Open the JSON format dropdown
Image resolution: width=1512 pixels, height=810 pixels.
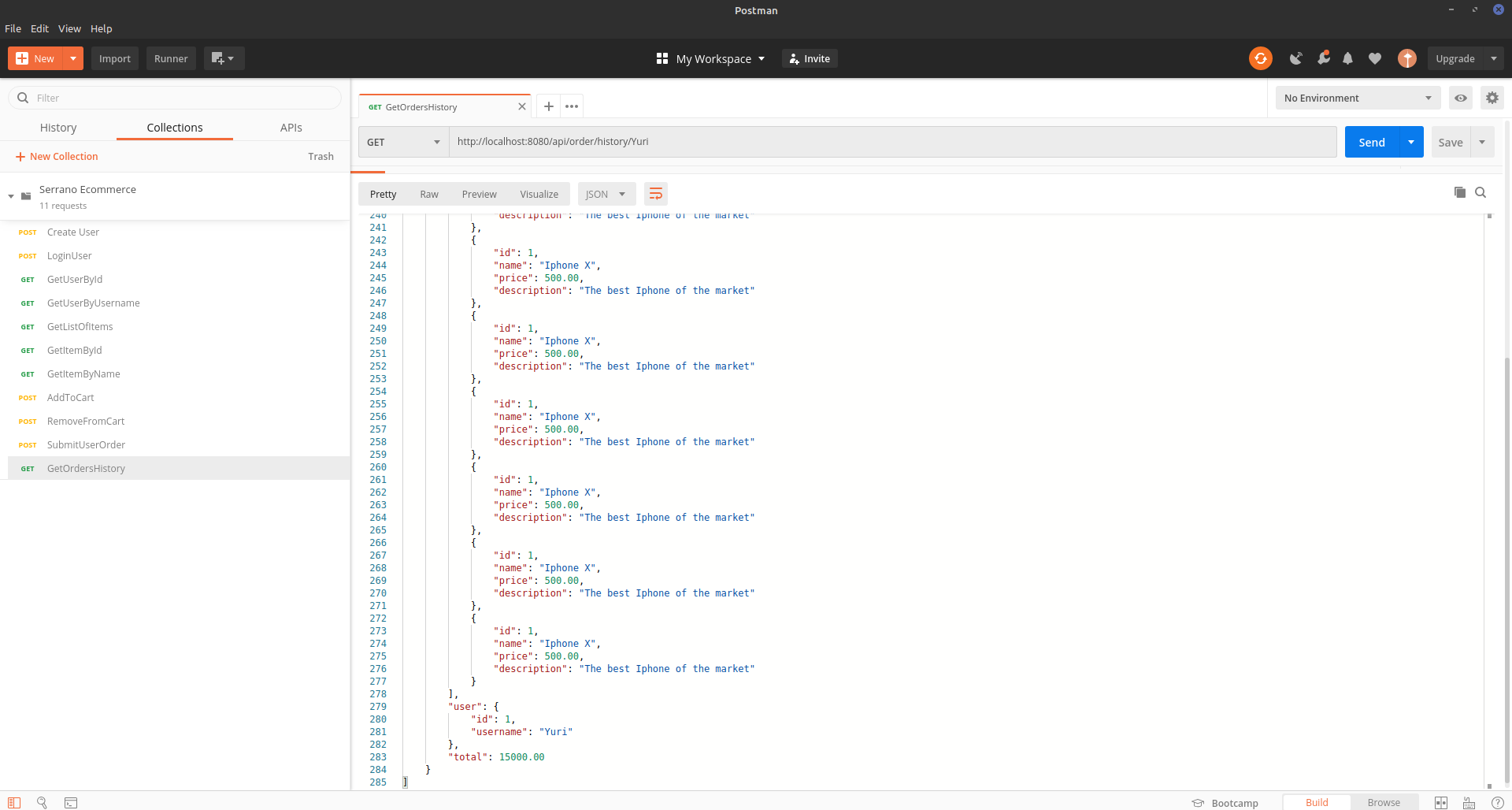[606, 194]
